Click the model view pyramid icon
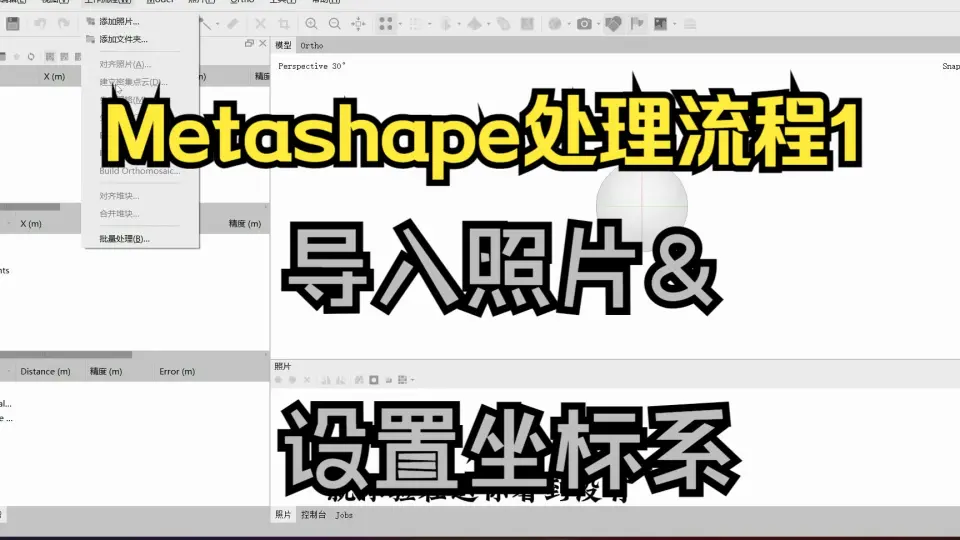This screenshot has width=960, height=540. pos(475,24)
